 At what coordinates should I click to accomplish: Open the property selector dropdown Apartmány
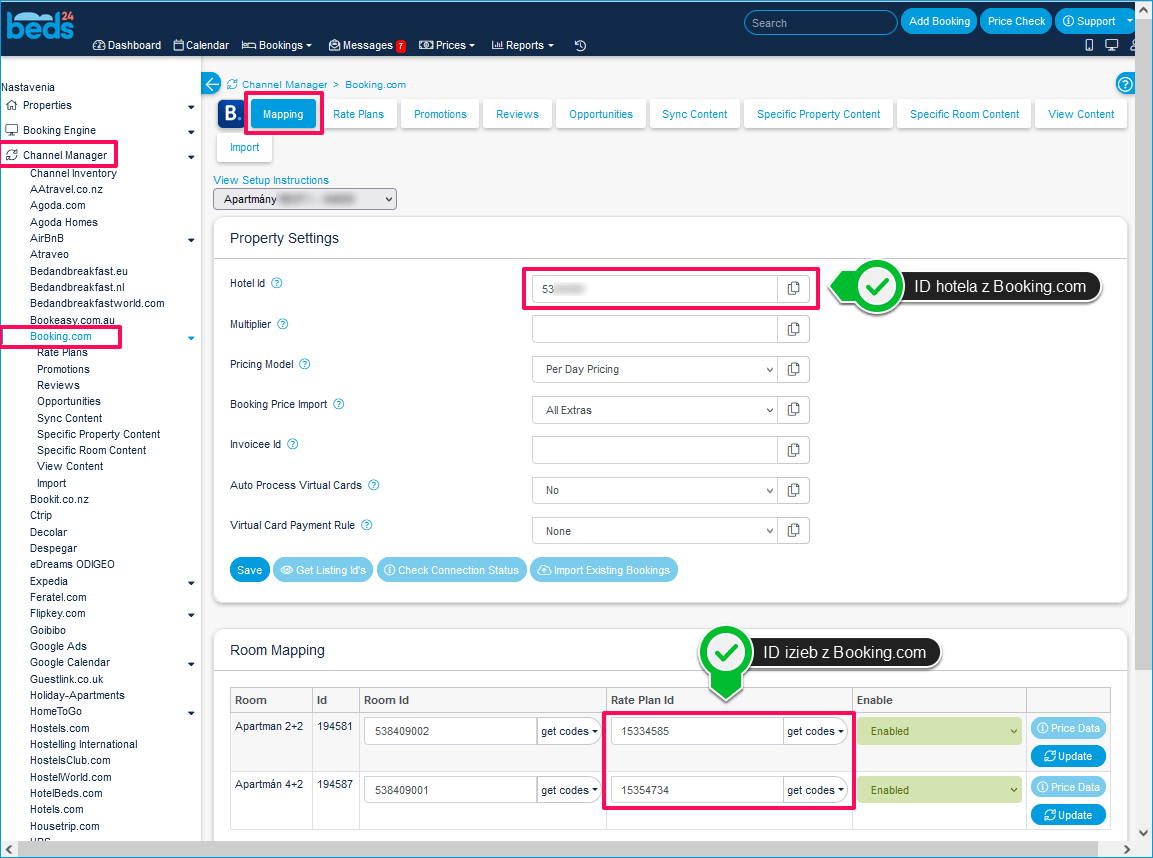[x=305, y=200]
